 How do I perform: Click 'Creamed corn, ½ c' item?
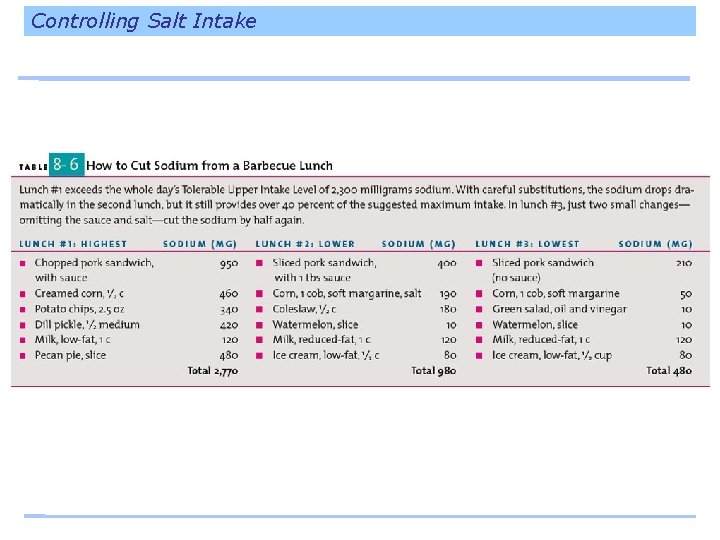coord(79,293)
